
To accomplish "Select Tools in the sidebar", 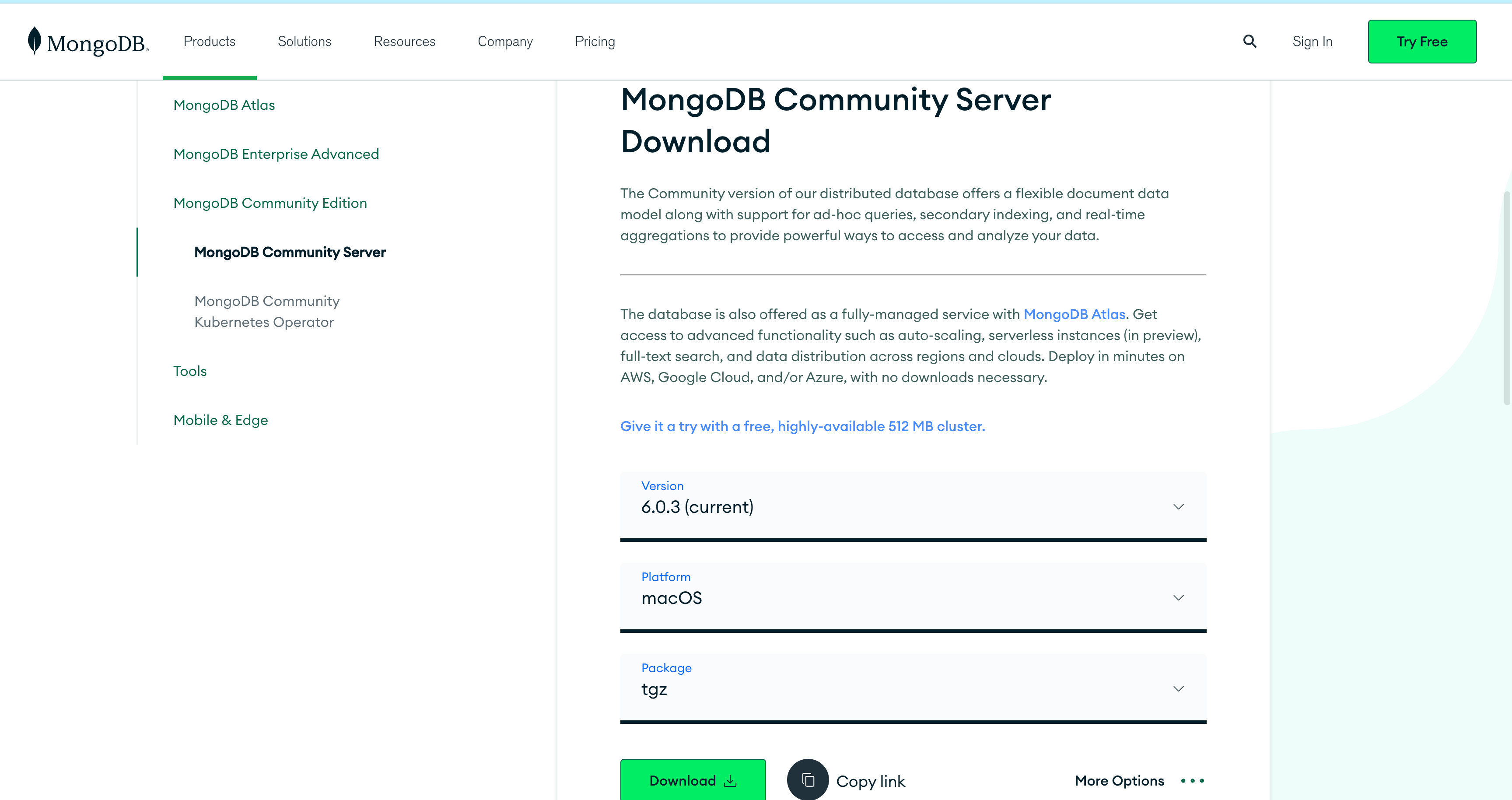I will click(x=190, y=371).
